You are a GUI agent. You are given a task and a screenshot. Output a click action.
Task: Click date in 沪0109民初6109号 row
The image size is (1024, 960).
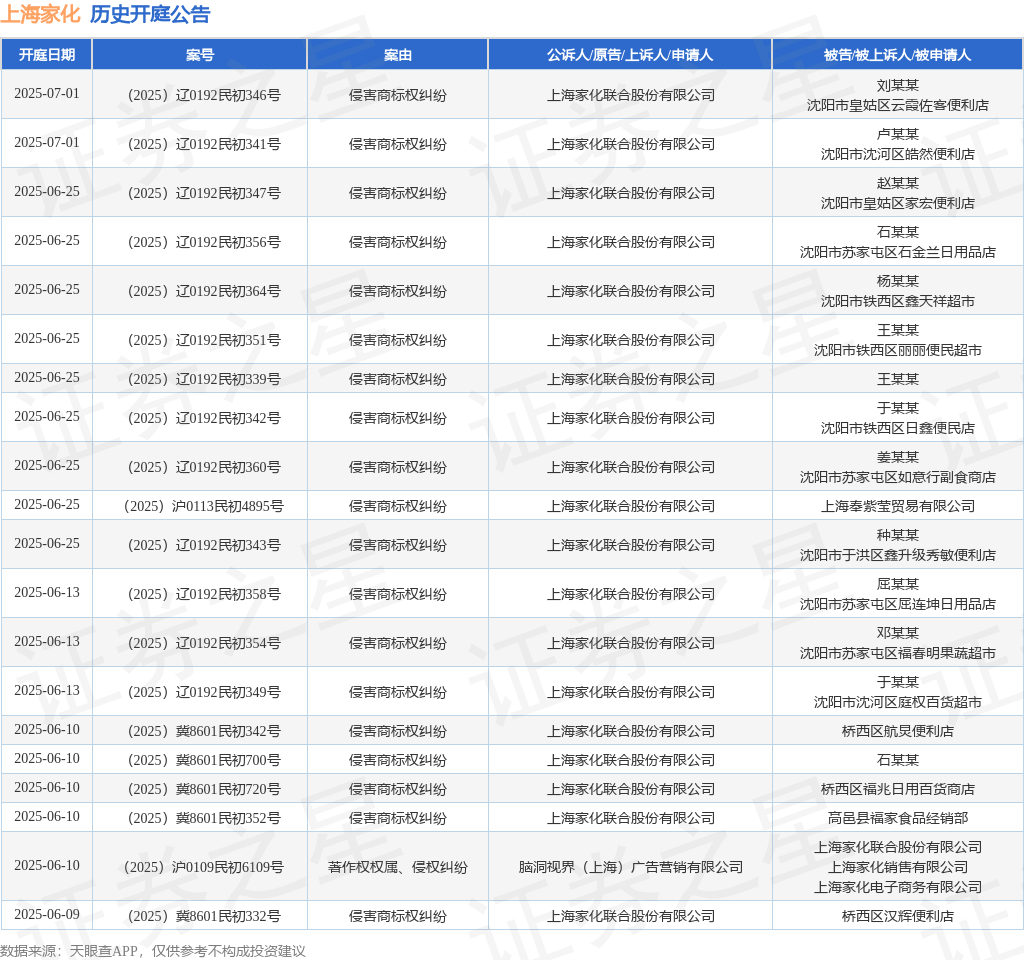pos(47,865)
